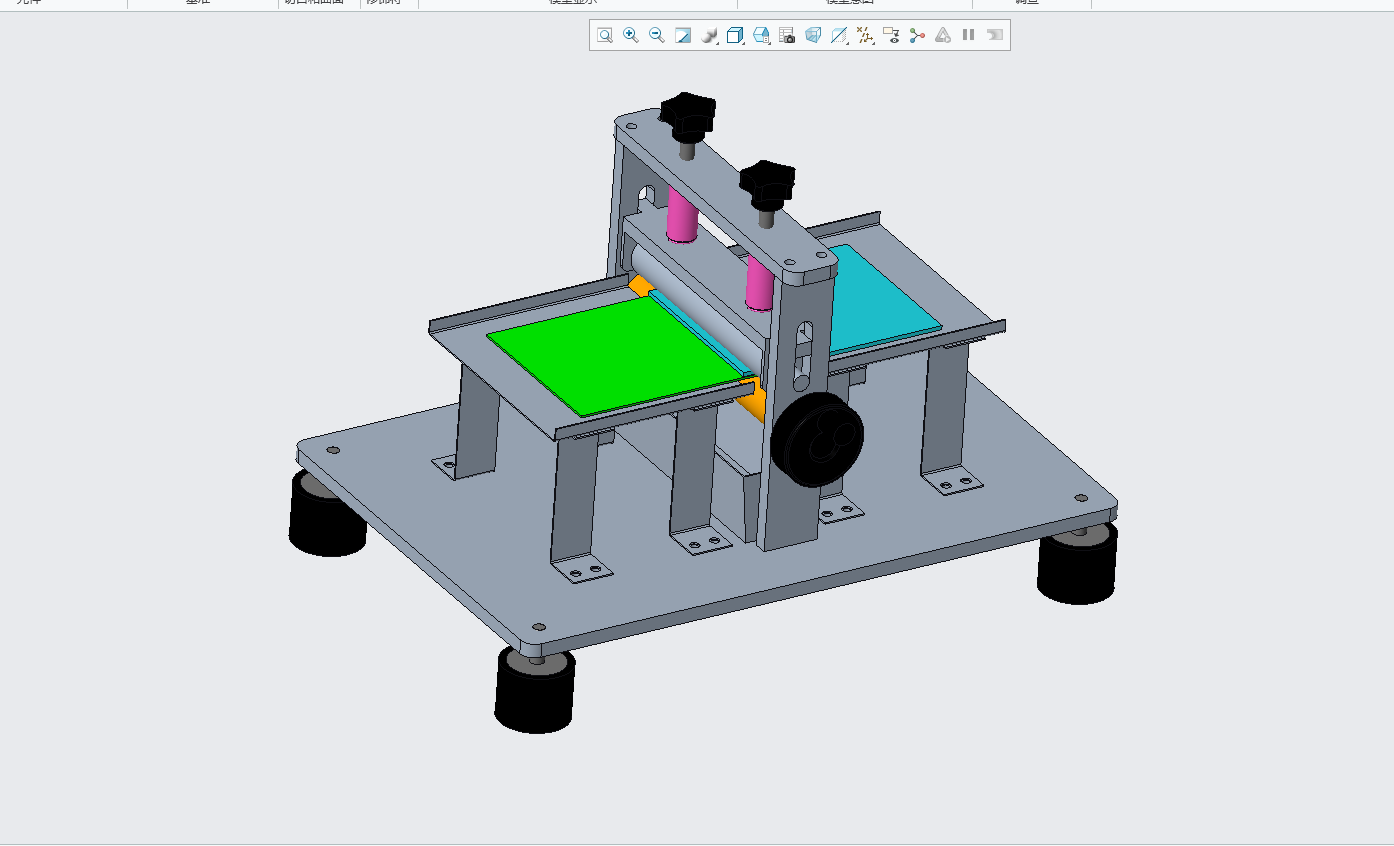
Task: Open the View Manager icon
Action: (761, 35)
